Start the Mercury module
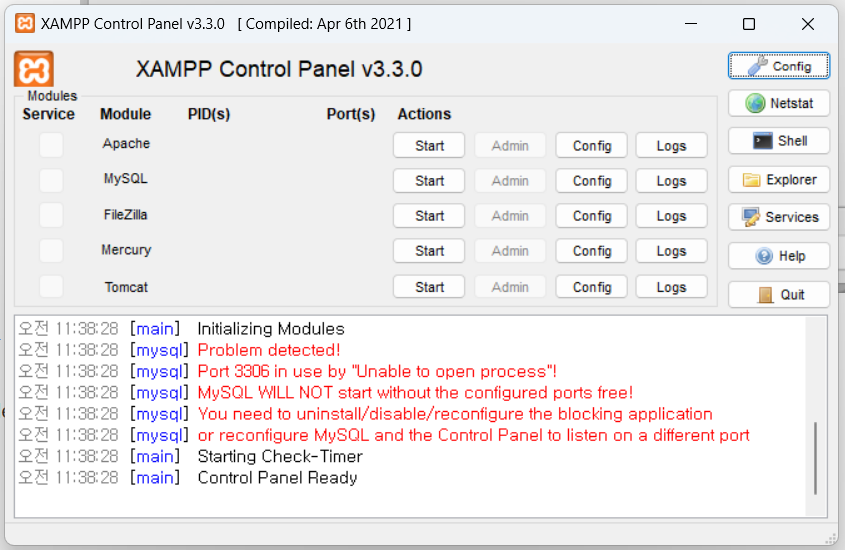845x550 pixels. (429, 250)
